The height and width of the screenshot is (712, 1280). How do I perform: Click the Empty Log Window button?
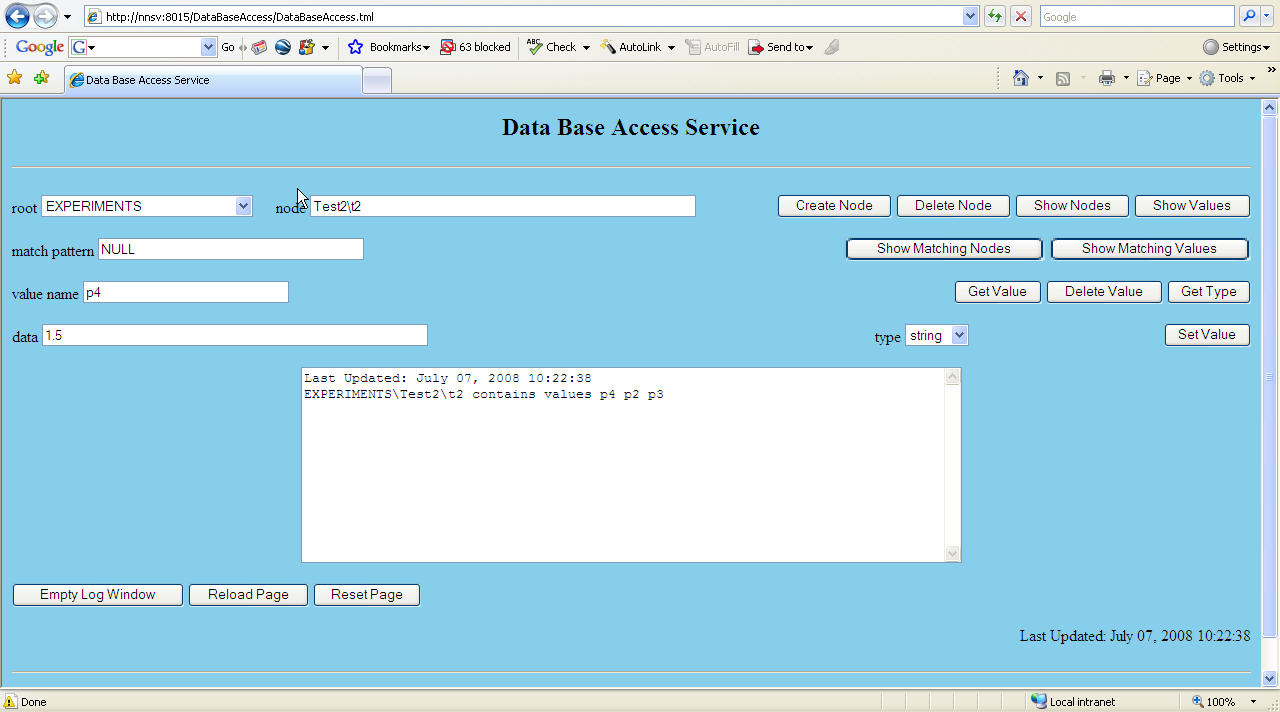pyautogui.click(x=98, y=595)
